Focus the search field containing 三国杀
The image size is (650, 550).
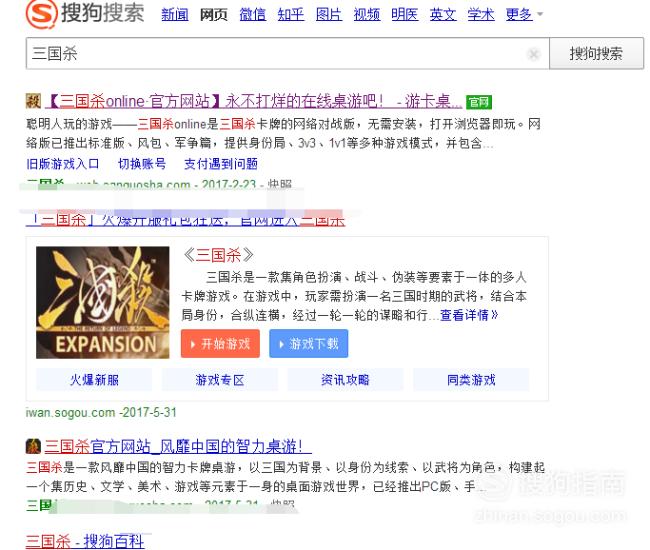(x=287, y=53)
